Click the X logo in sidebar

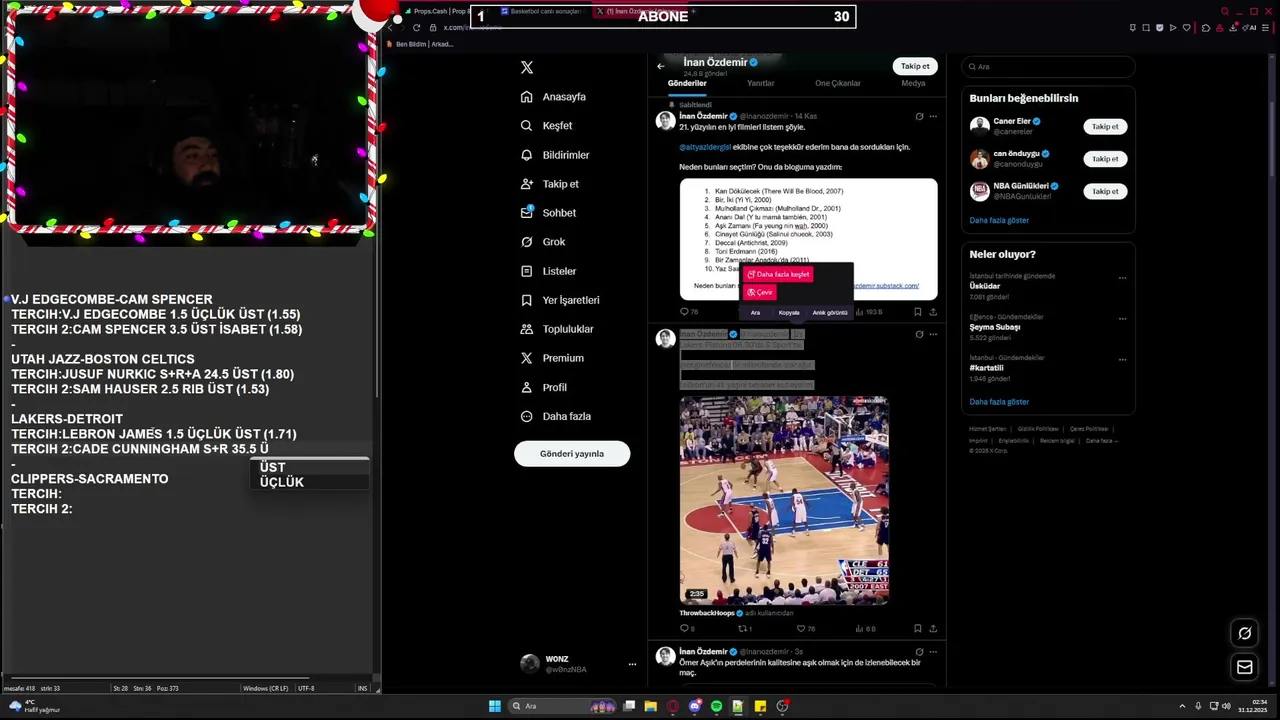527,67
